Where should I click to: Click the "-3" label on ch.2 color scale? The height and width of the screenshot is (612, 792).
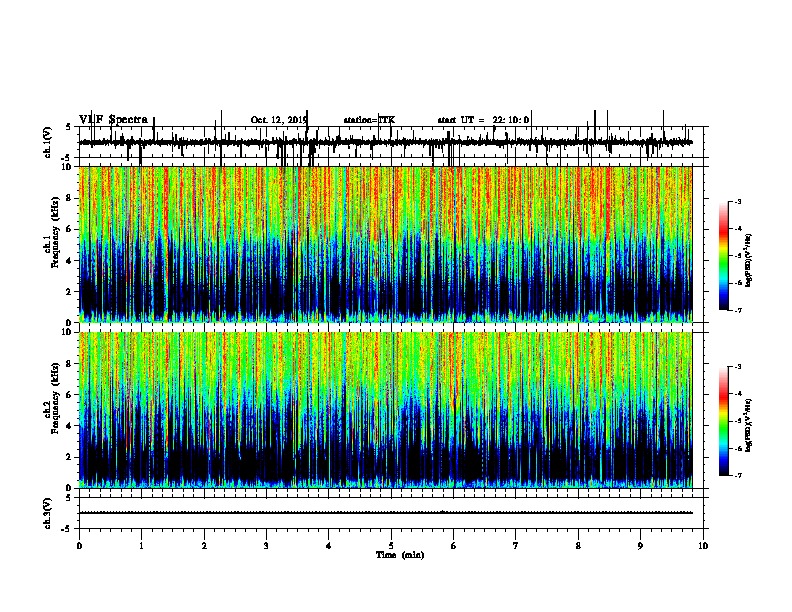[x=738, y=367]
